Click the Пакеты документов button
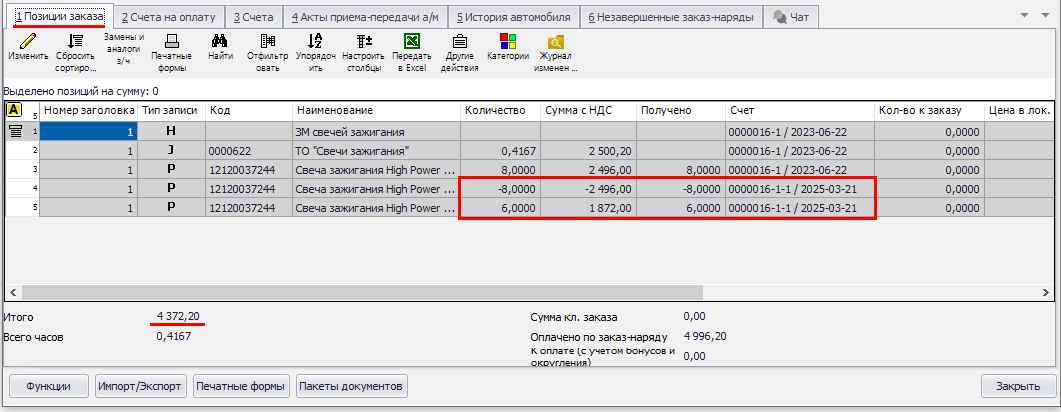The height and width of the screenshot is (412, 1061). pos(350,386)
